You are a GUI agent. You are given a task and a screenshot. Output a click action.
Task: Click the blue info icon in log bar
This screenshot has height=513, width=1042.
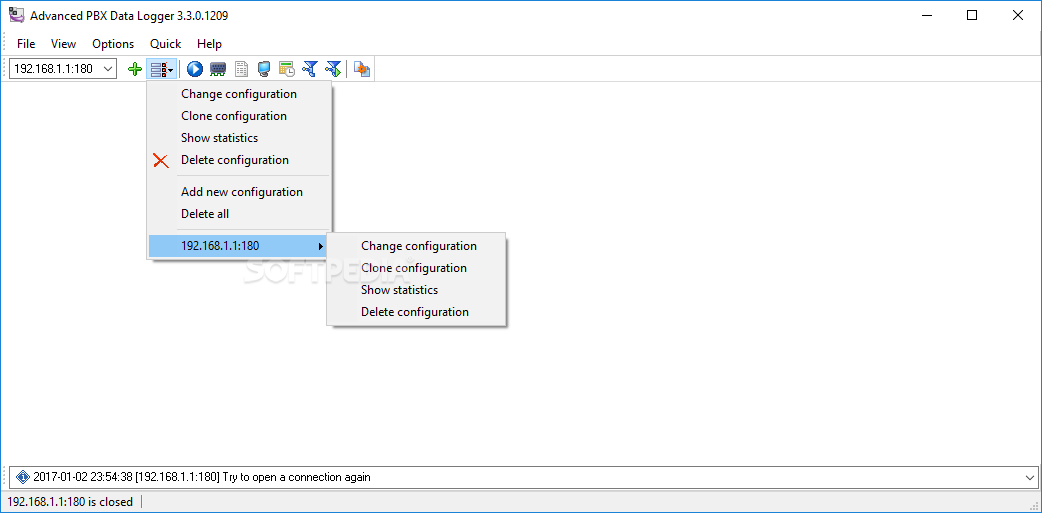point(23,476)
